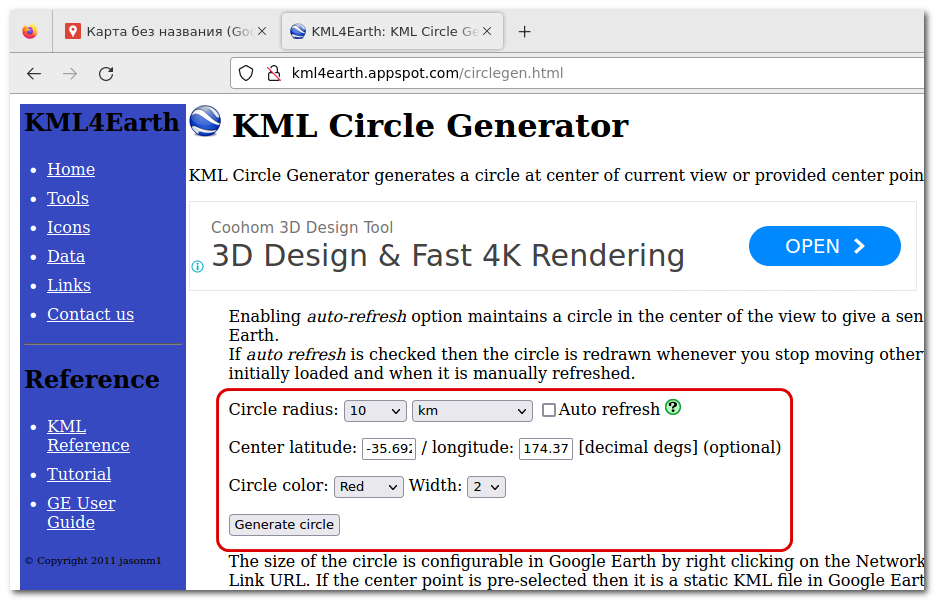Screen dimensions: 935x601
Task: Click the Center latitude input field
Action: click(x=389, y=448)
